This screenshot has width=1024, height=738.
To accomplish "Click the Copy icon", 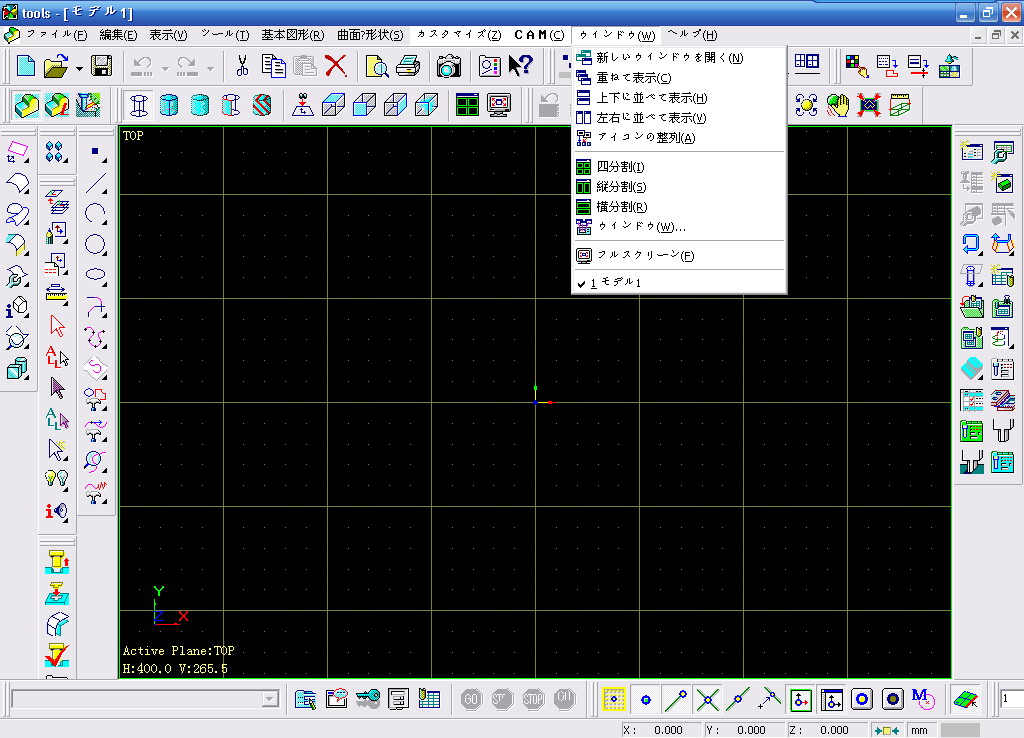I will click(x=273, y=66).
